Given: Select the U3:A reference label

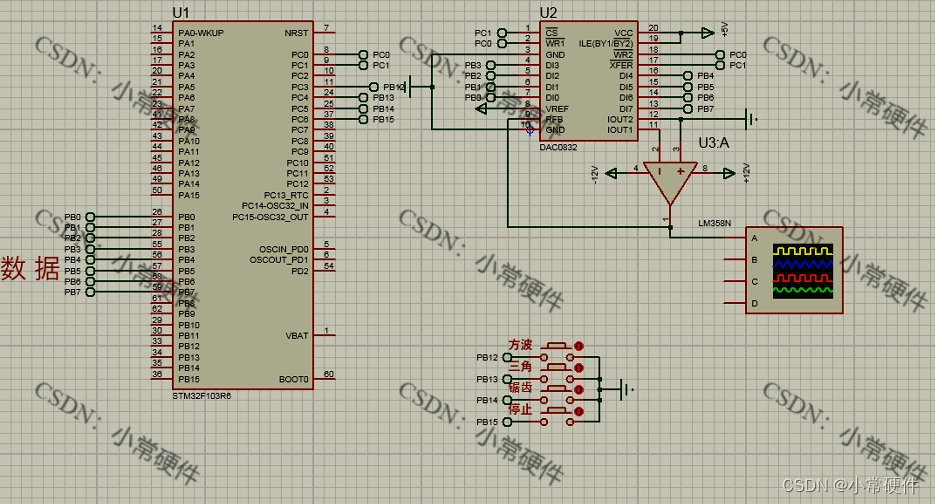Looking at the screenshot, I should [x=714, y=143].
